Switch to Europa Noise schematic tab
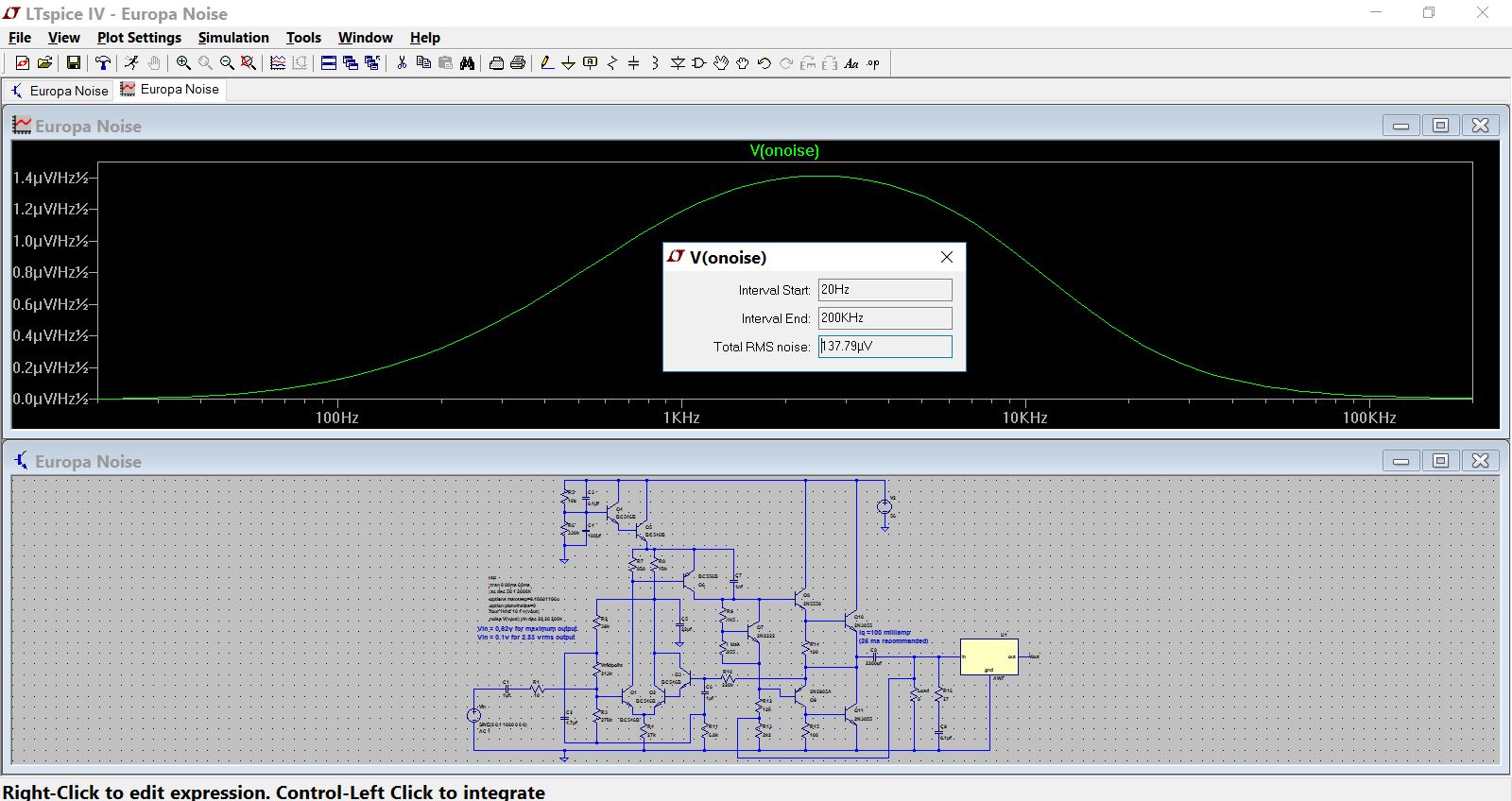Screen dimensions: 1512x801 tap(59, 91)
